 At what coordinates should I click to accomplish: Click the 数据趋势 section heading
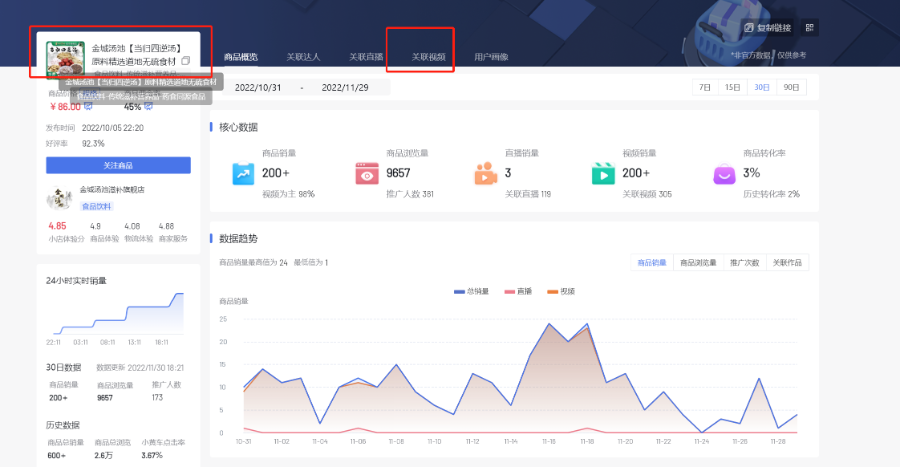pos(238,238)
